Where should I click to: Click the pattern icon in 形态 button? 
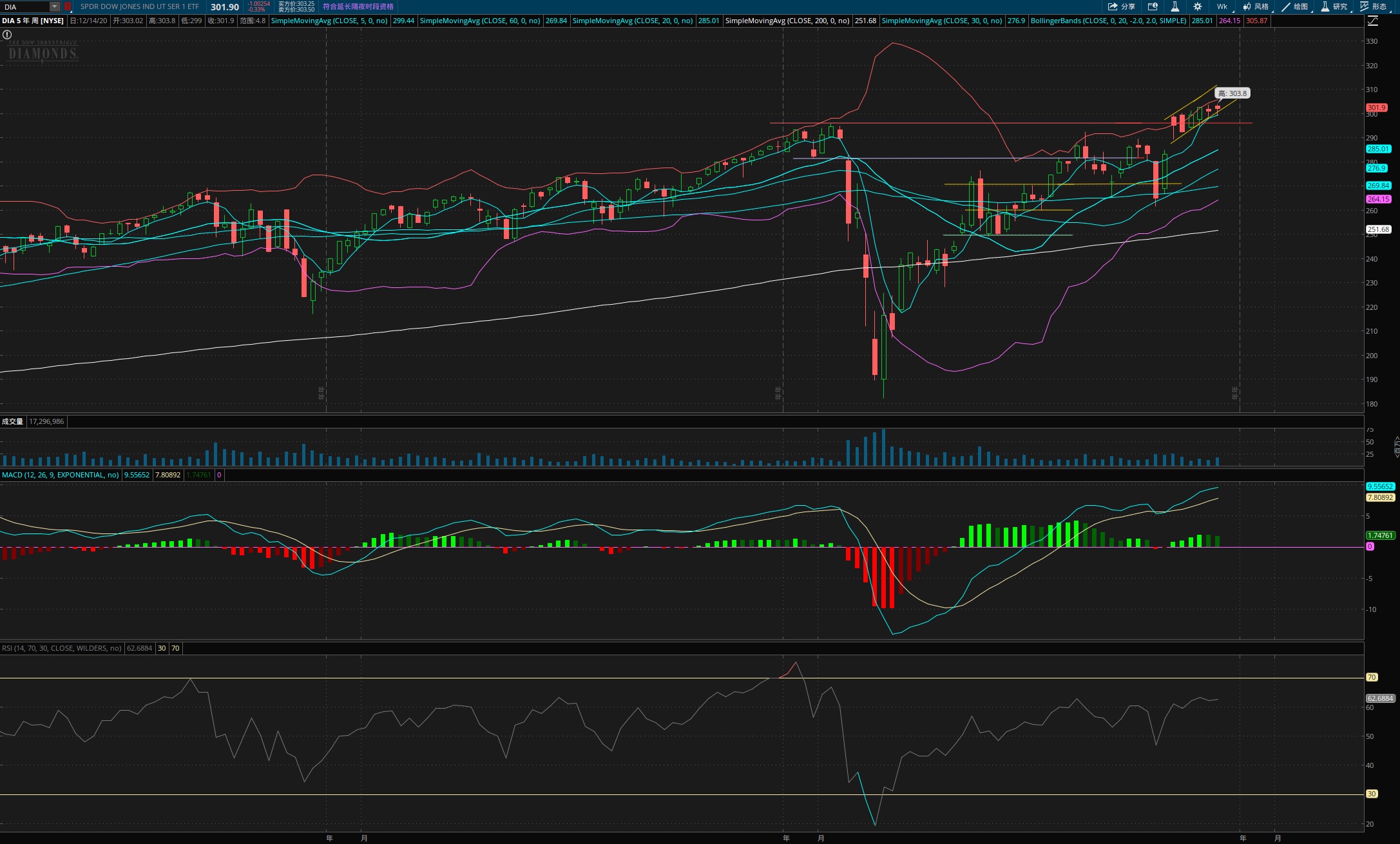coord(1365,6)
